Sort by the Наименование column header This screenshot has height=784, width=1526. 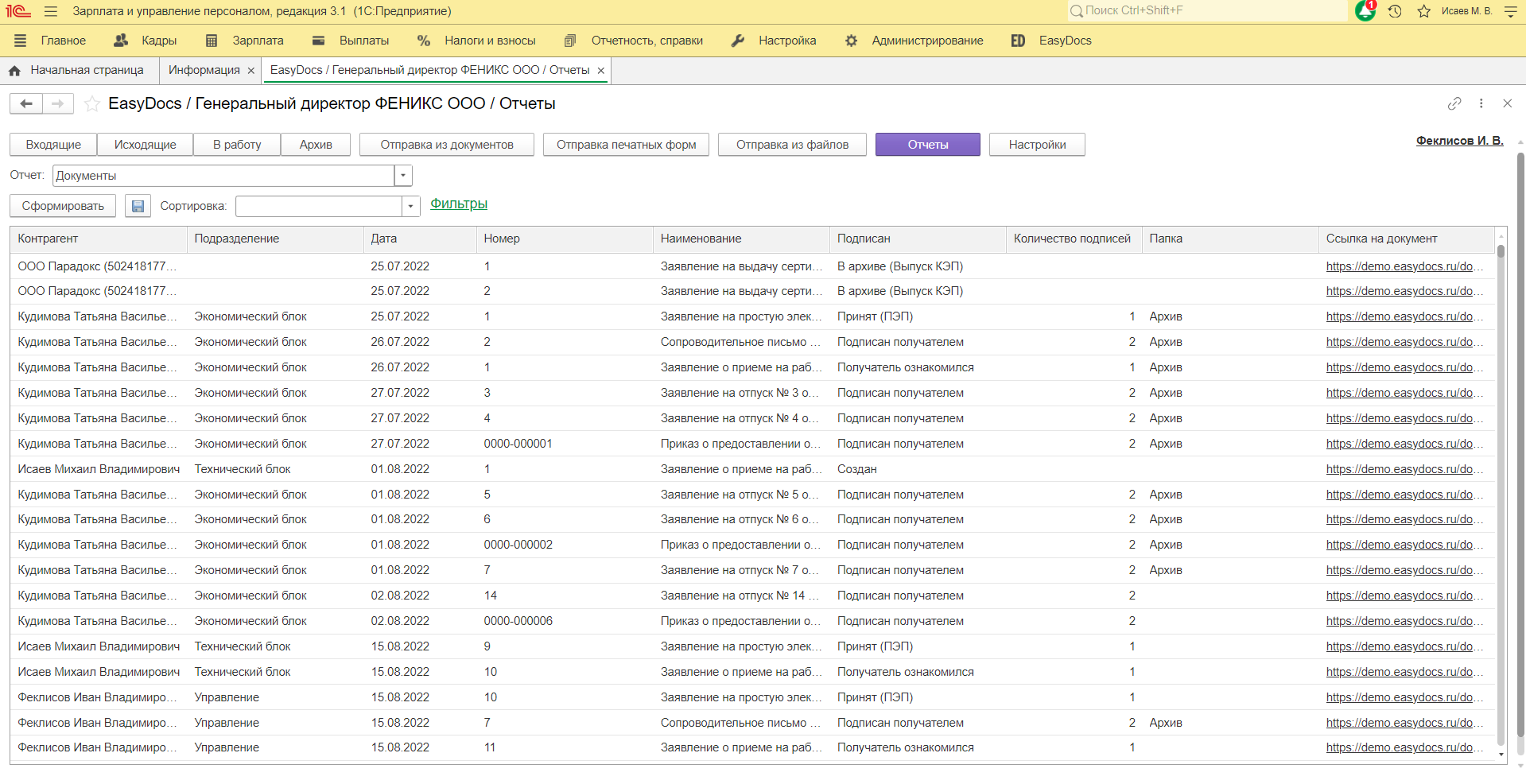point(741,239)
